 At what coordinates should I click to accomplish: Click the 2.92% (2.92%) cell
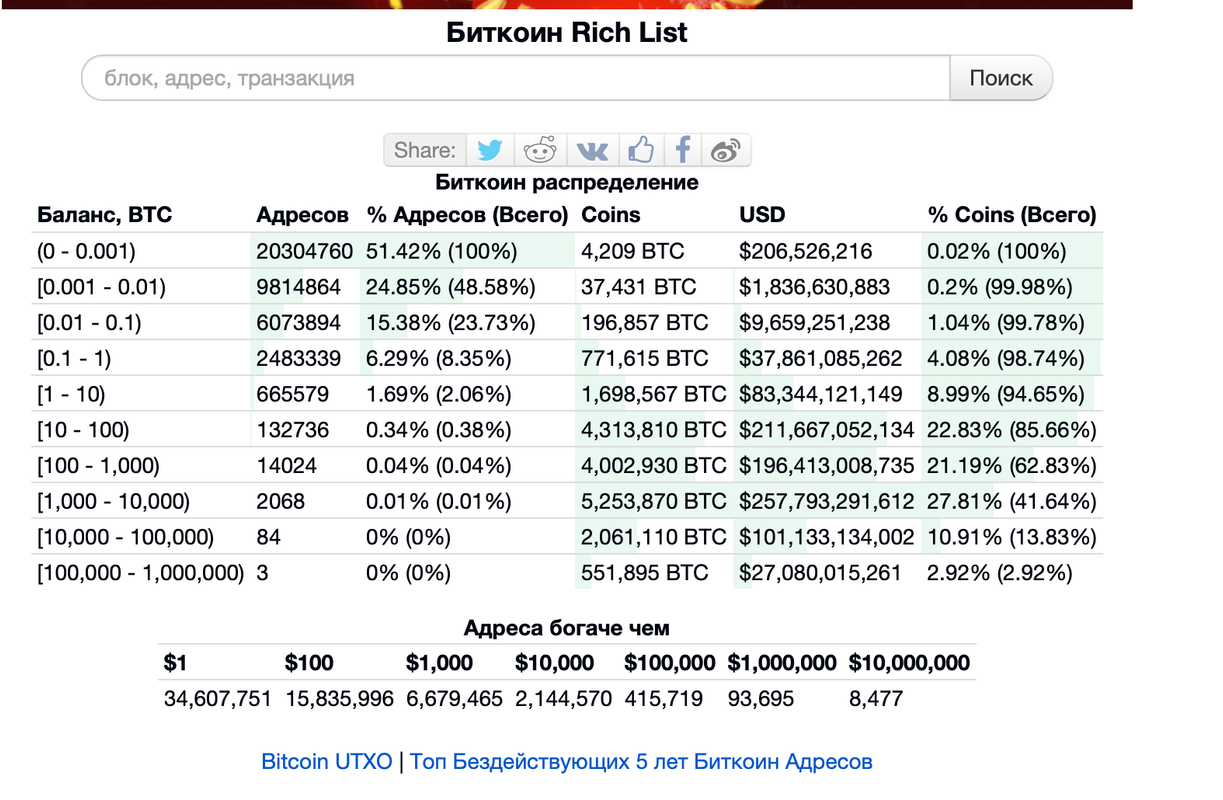point(1000,573)
